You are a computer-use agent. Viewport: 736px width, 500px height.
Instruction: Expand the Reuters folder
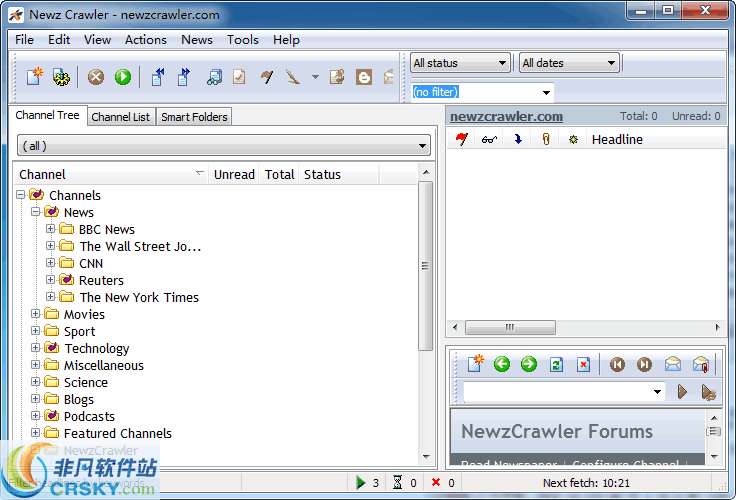tap(50, 279)
